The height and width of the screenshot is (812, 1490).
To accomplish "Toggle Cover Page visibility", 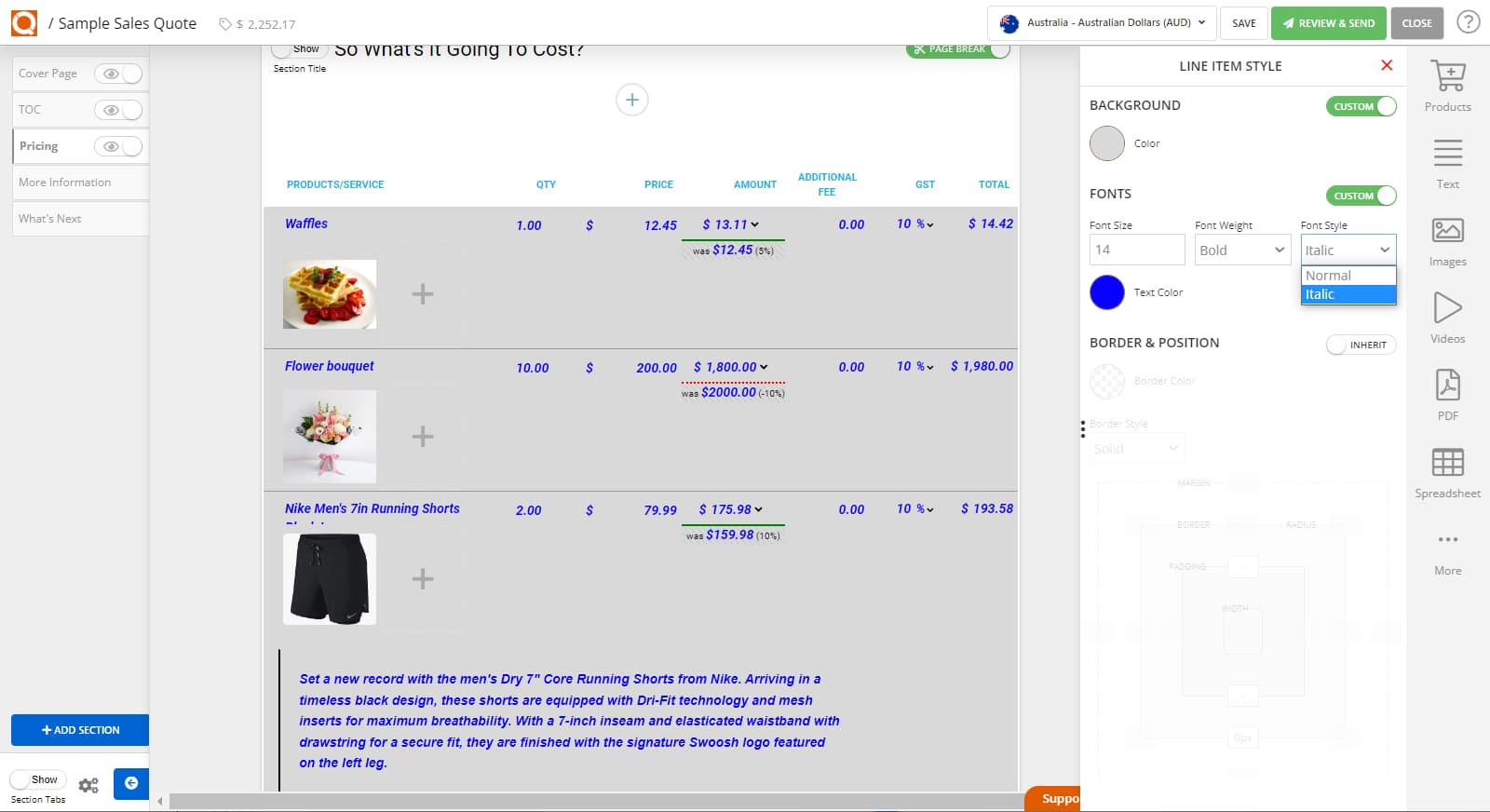I will coord(118,74).
